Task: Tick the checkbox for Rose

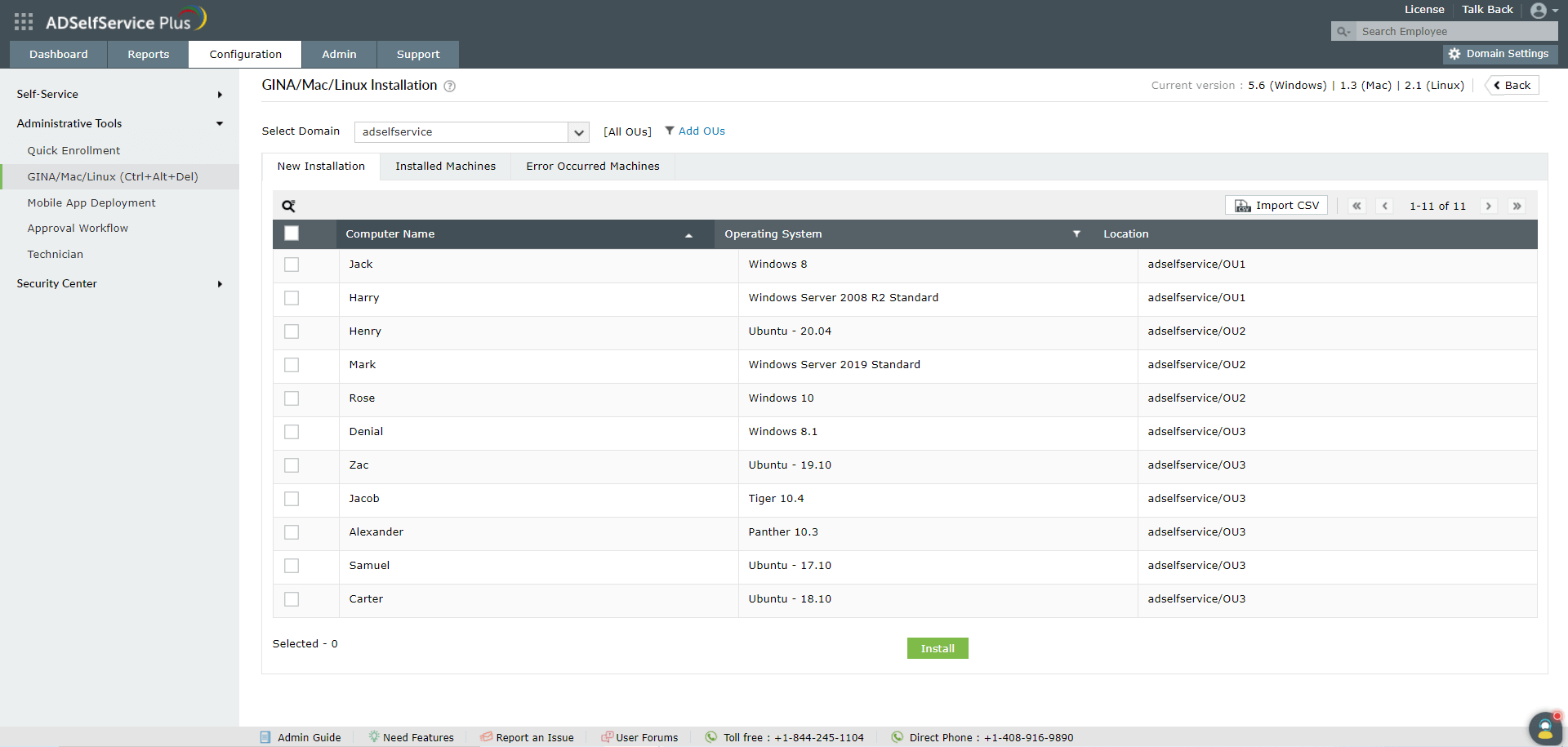Action: [x=292, y=398]
